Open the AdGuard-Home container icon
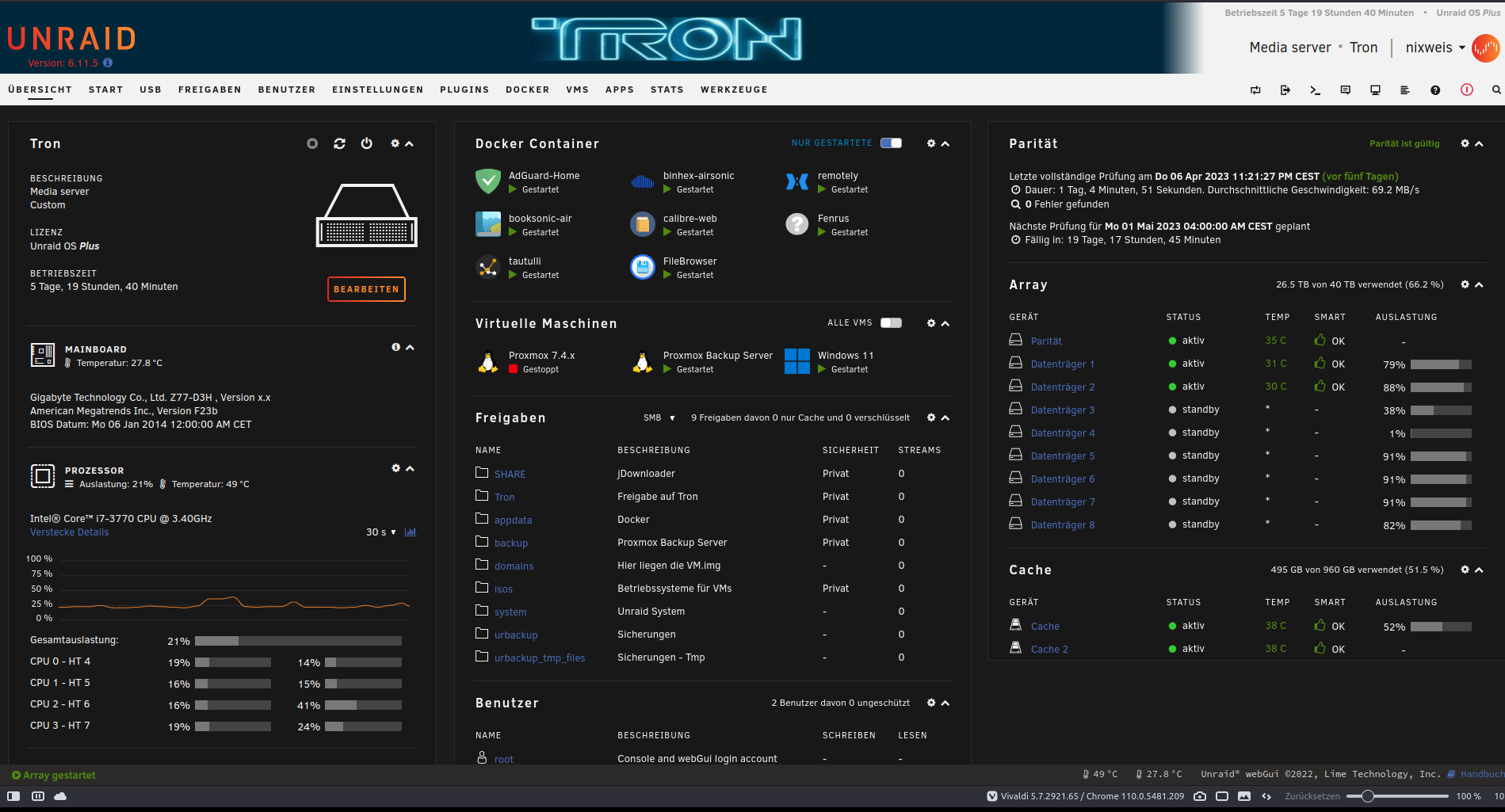 click(488, 181)
